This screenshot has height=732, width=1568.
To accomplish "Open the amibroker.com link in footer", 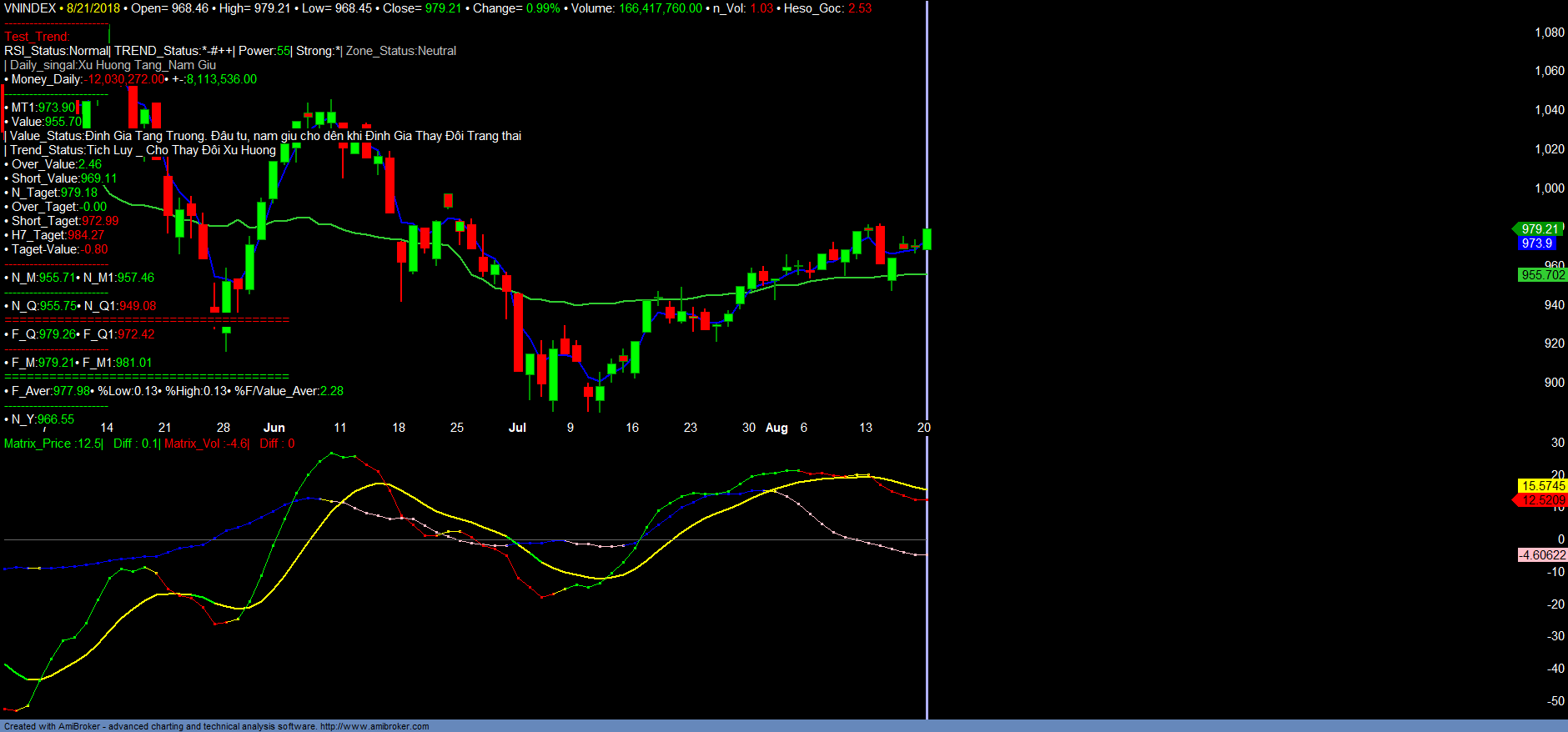I will (x=374, y=726).
